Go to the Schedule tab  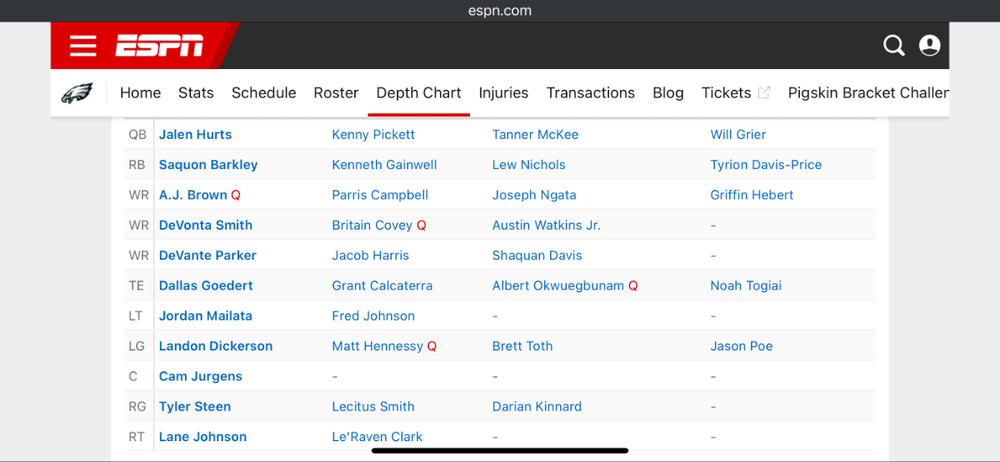[264, 93]
